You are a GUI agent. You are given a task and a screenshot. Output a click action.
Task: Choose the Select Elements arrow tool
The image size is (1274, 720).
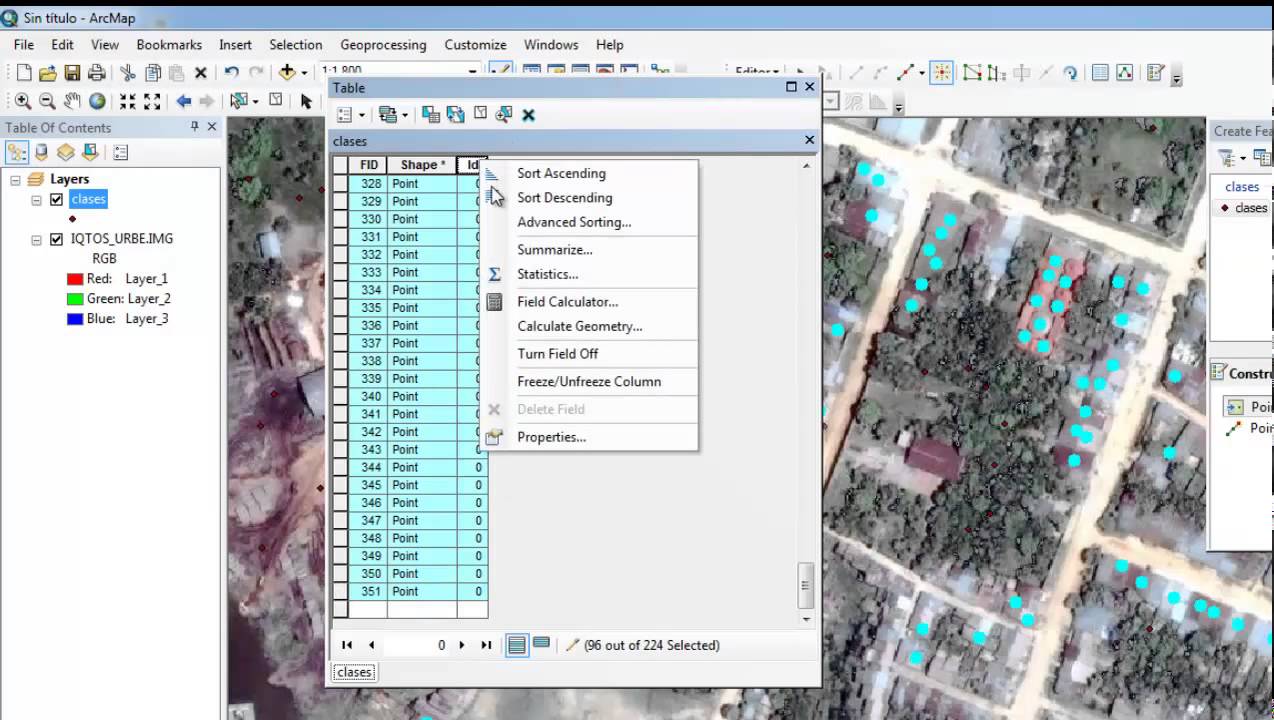[306, 101]
